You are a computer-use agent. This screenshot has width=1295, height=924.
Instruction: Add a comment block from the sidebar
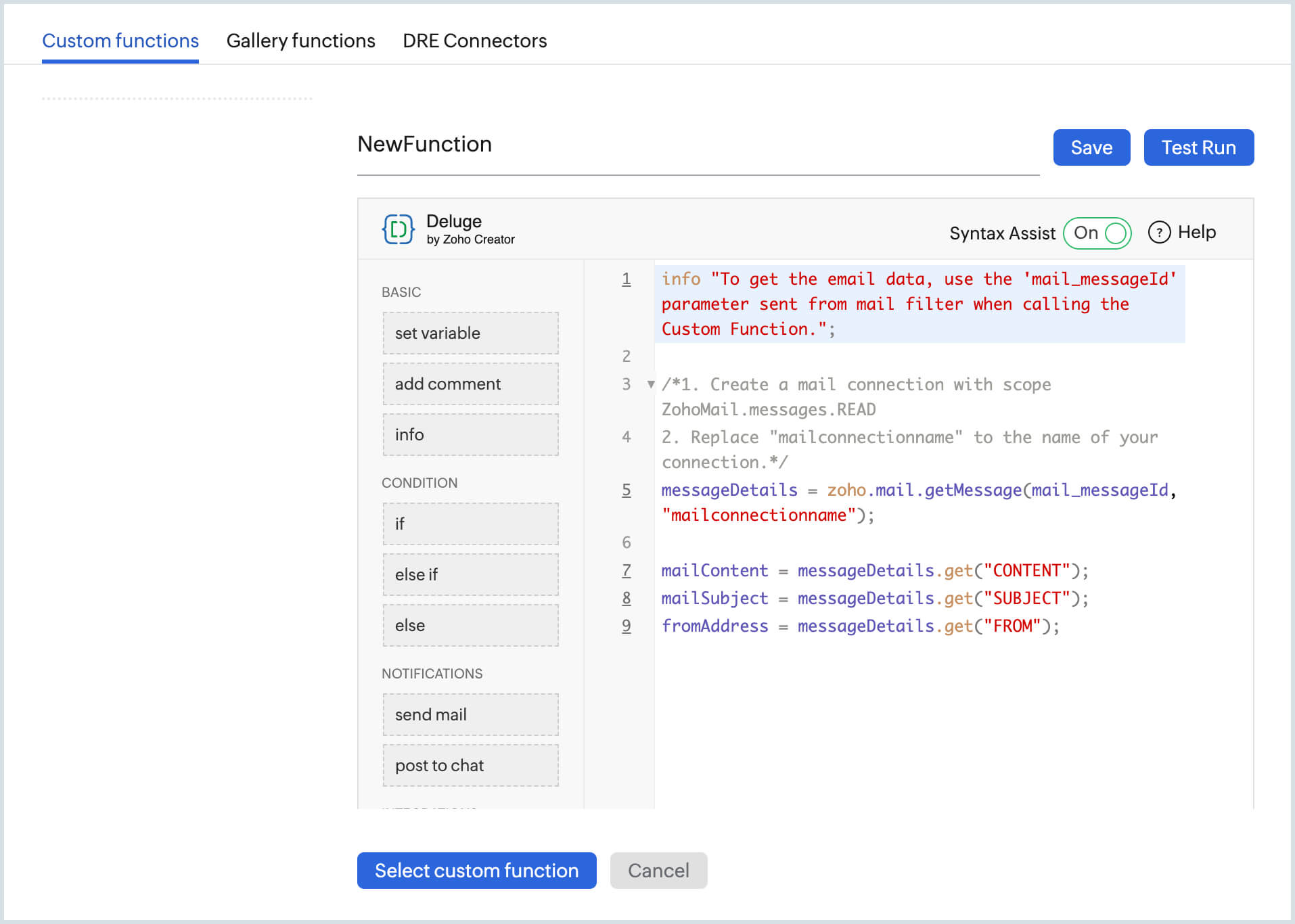click(x=470, y=384)
